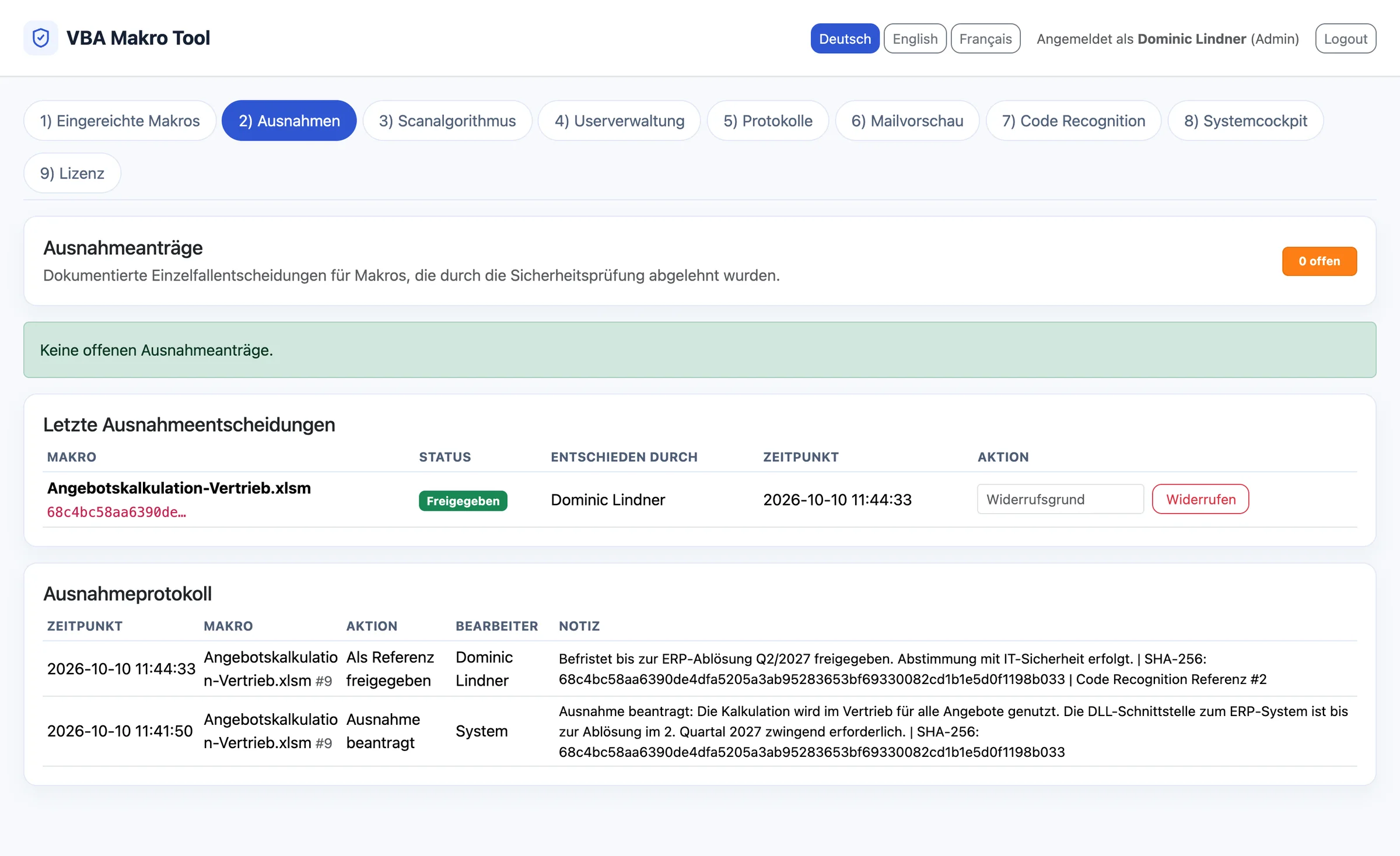Switch to the Mailvorschau tab
Image resolution: width=1400 pixels, height=856 pixels.
[x=907, y=121]
